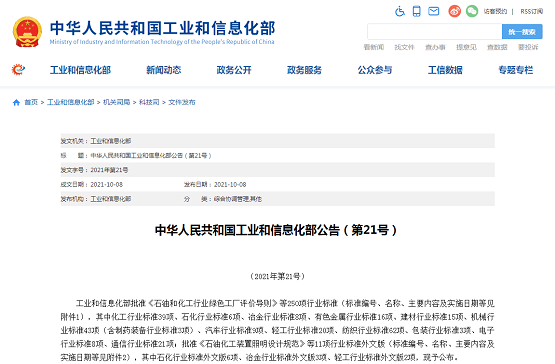Image resolution: width=555 pixels, height=364 pixels.
Task: Open 科技司 in the breadcrumb
Action: click(149, 102)
